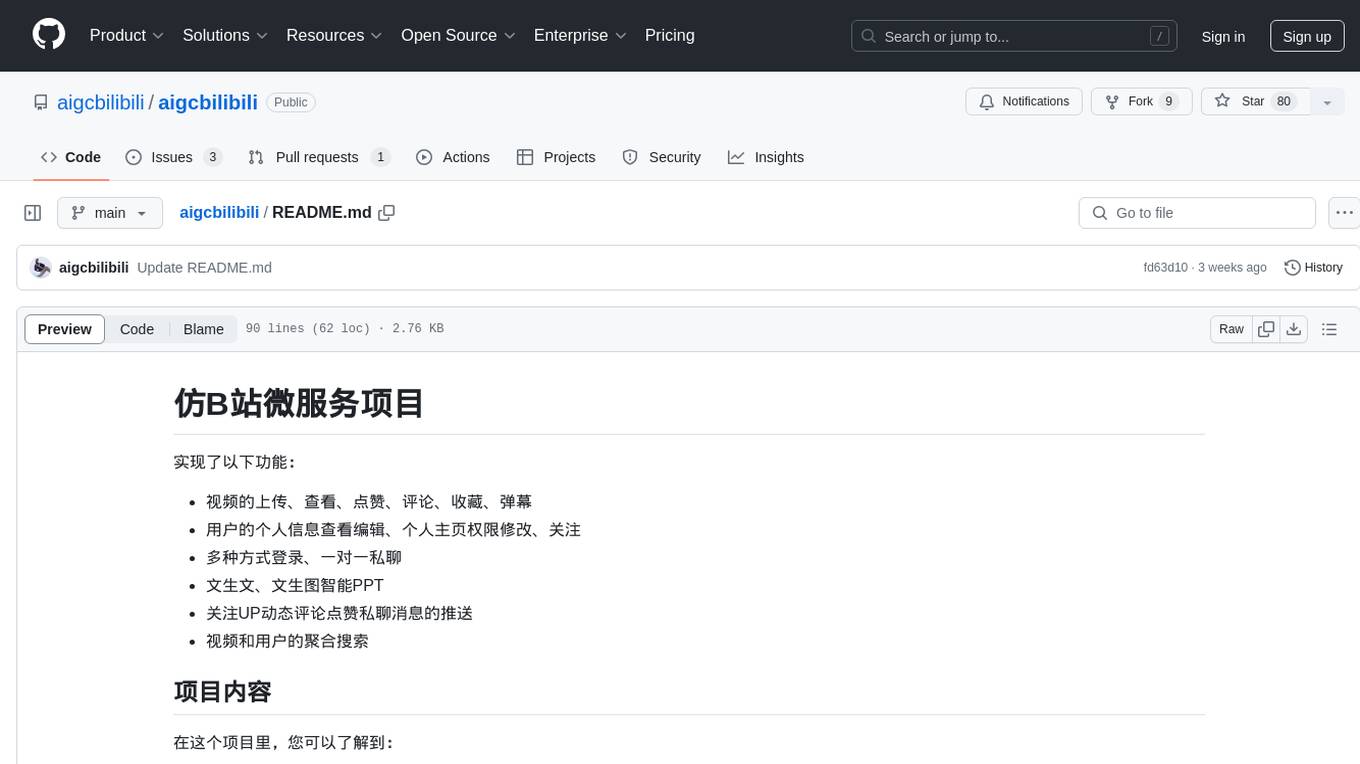The image size is (1360, 764).
Task: View file History
Action: pos(1313,267)
